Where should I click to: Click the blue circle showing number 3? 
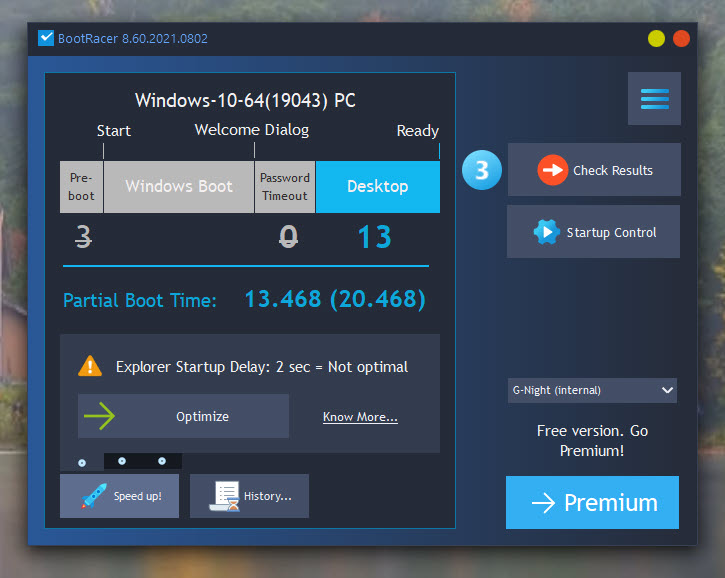click(x=482, y=170)
